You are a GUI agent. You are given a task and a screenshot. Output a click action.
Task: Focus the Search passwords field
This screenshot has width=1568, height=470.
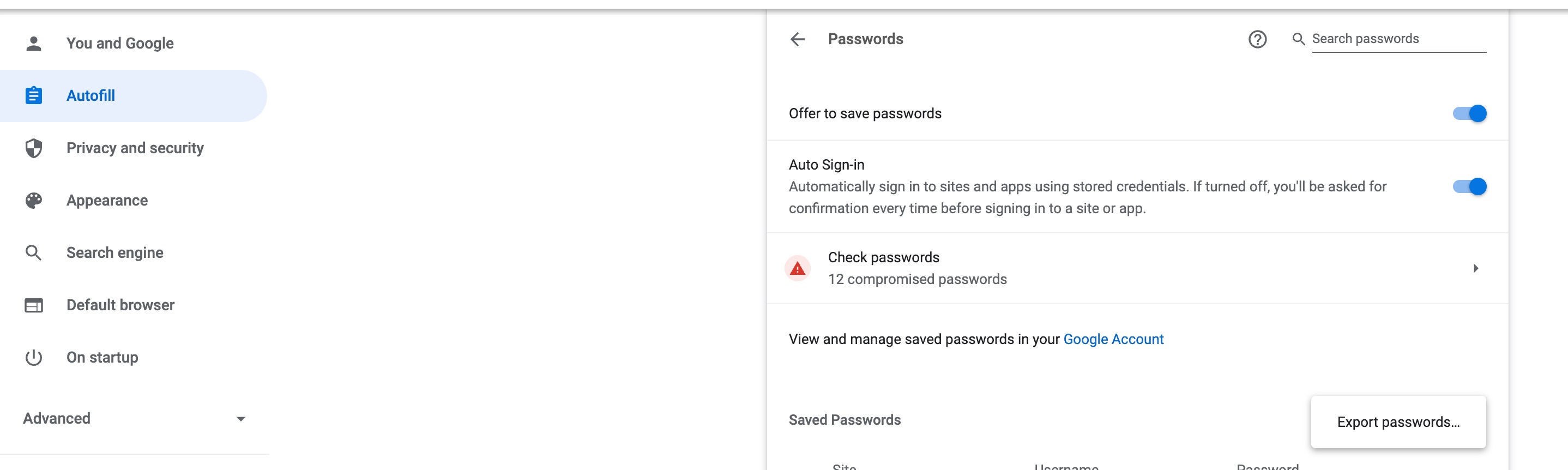tap(1398, 39)
